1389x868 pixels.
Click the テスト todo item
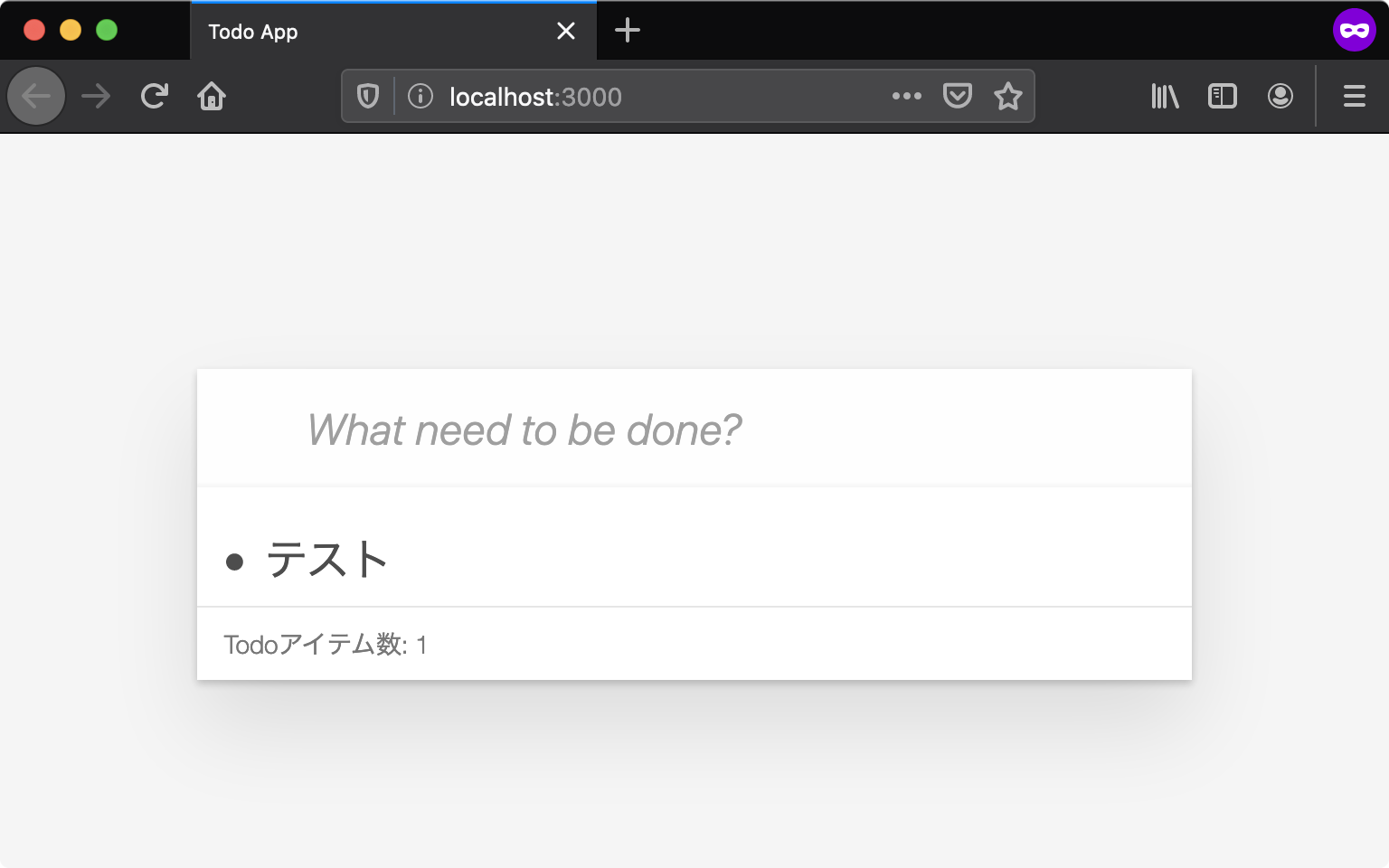[327, 560]
